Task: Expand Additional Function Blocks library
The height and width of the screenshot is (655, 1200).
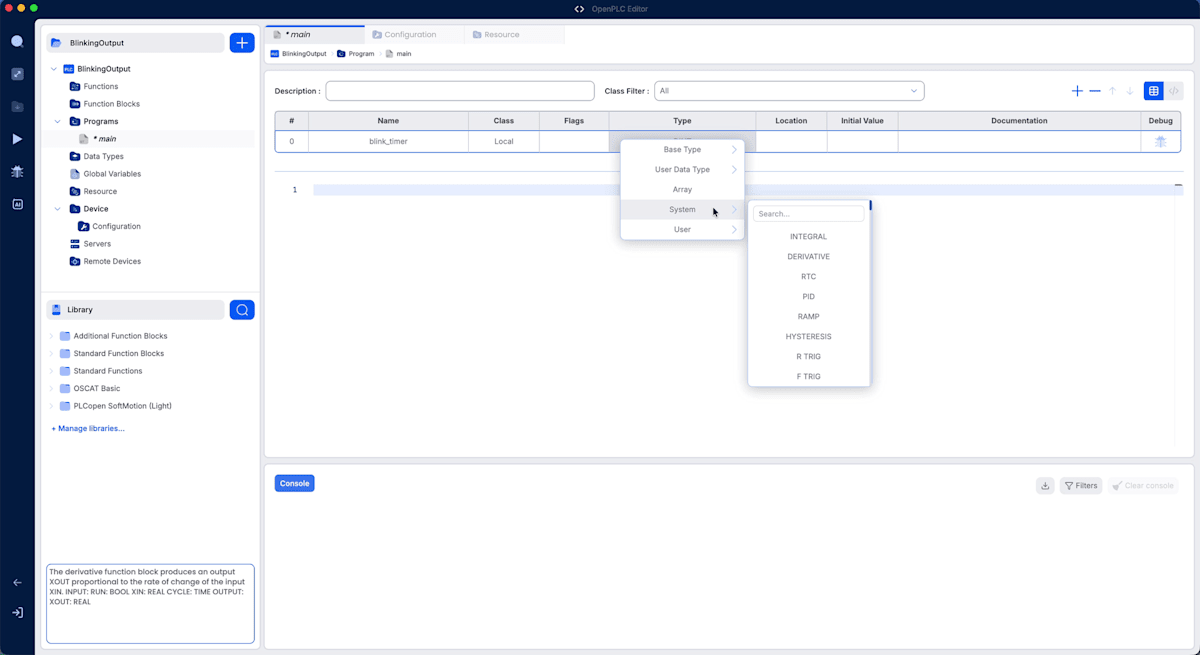Action: 51,336
